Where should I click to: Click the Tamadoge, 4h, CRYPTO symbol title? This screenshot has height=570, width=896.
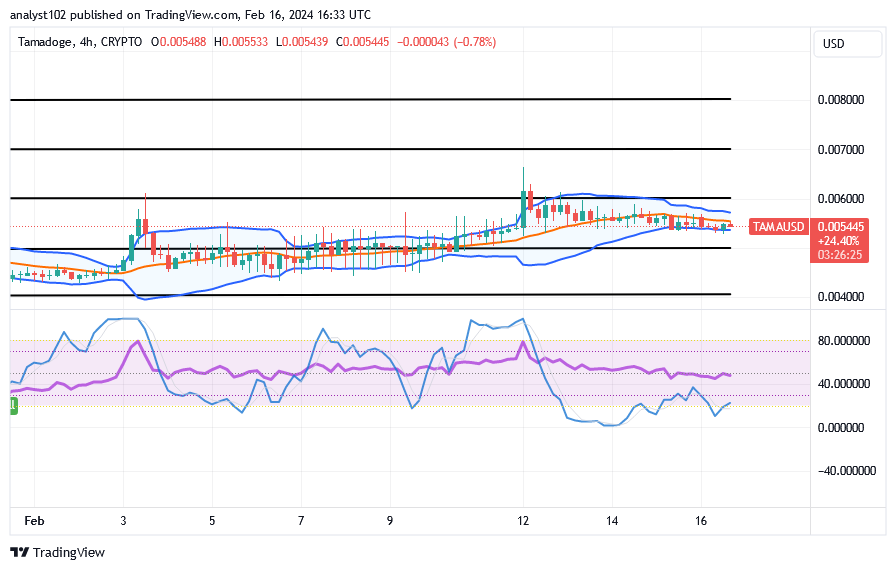(80, 42)
